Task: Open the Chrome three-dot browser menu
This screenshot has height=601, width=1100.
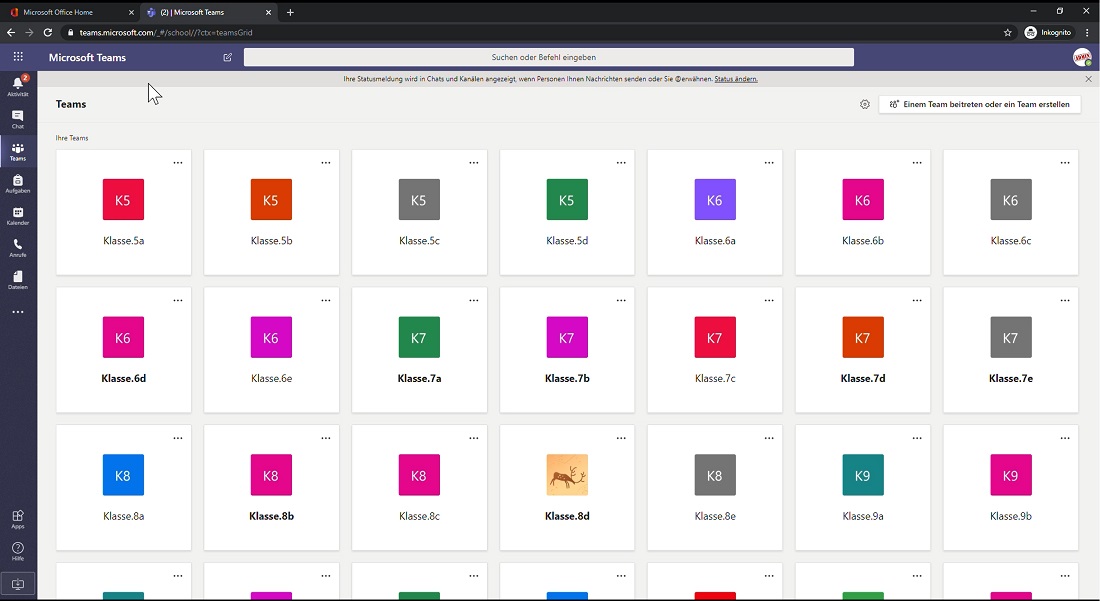Action: tap(1087, 32)
